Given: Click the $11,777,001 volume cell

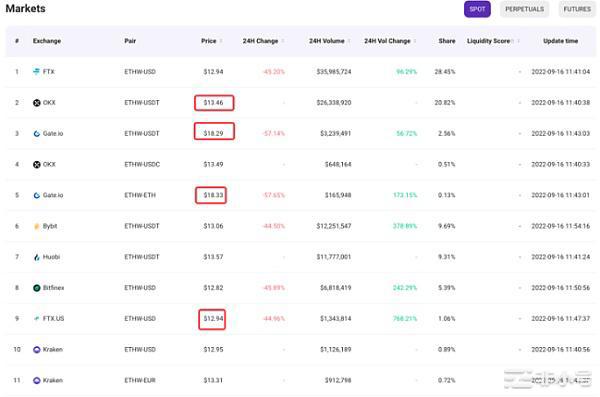Looking at the screenshot, I should coord(334,257).
